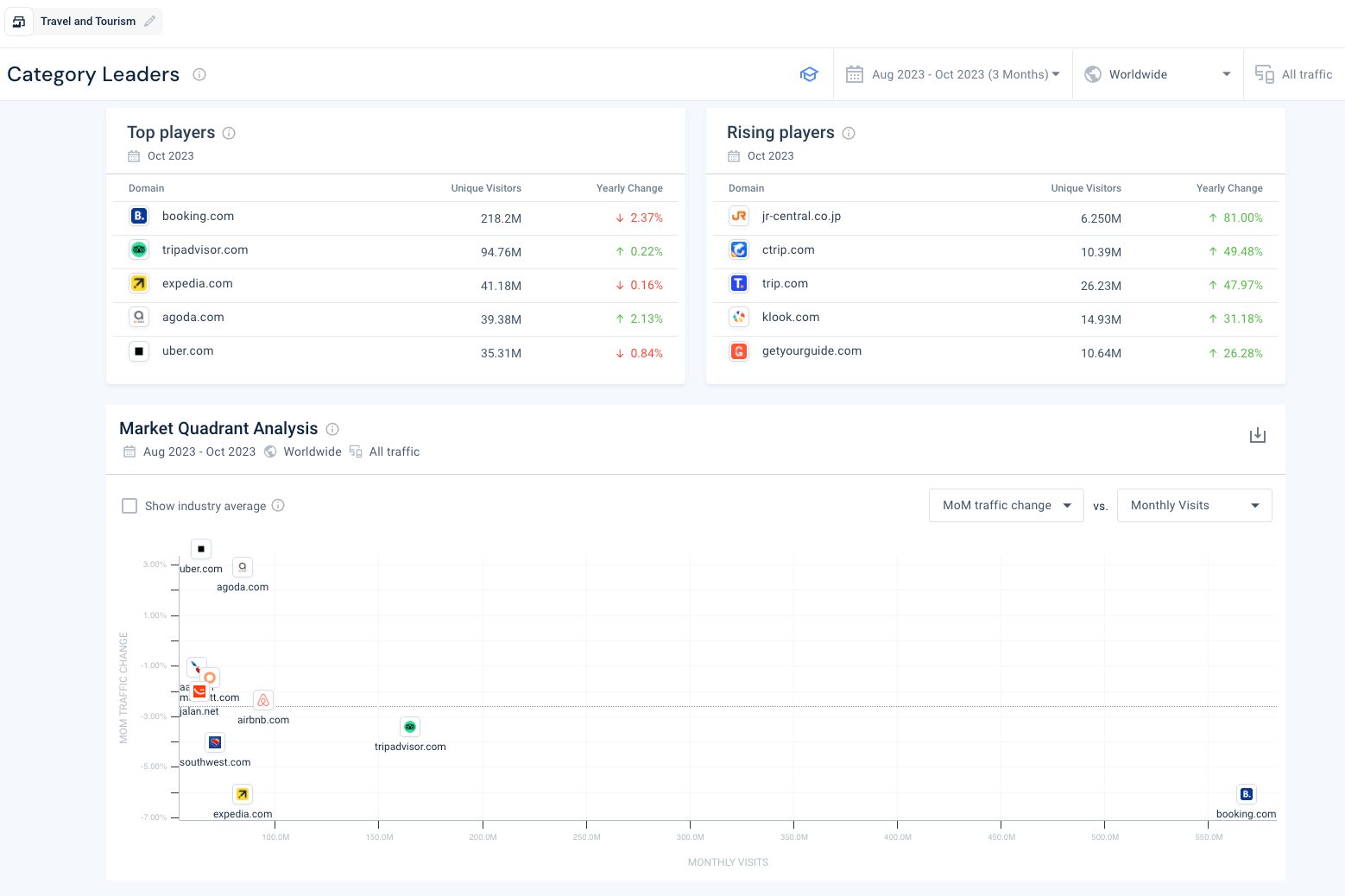Screen dimensions: 1345x896
Task: Click the graduation cap learning icon
Action: (809, 74)
